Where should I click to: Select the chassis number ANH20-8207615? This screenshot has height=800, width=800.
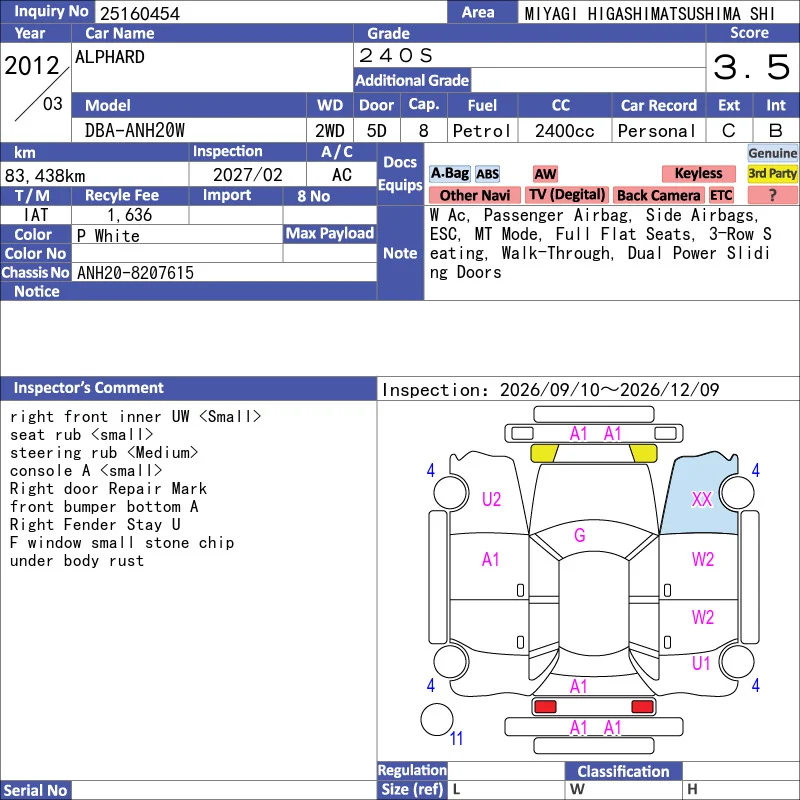(135, 273)
